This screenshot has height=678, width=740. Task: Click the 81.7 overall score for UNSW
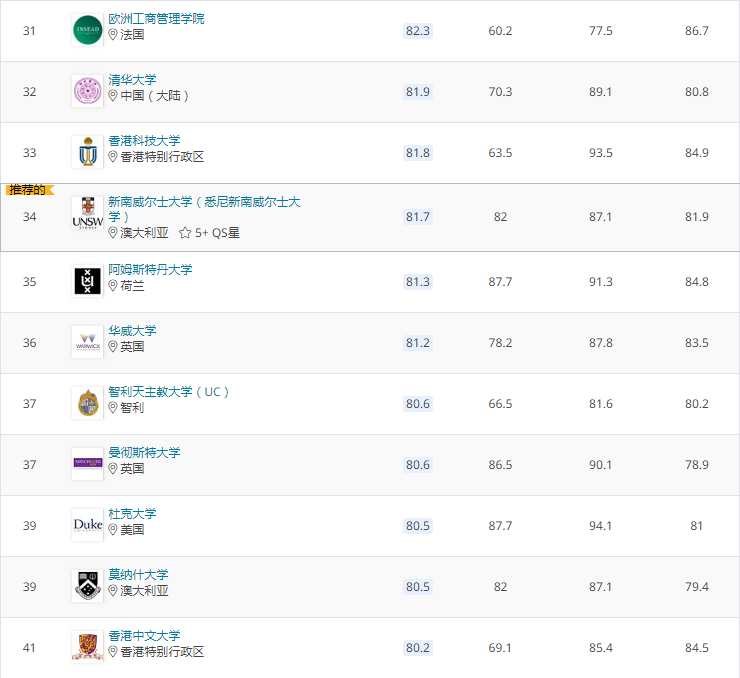click(x=418, y=217)
